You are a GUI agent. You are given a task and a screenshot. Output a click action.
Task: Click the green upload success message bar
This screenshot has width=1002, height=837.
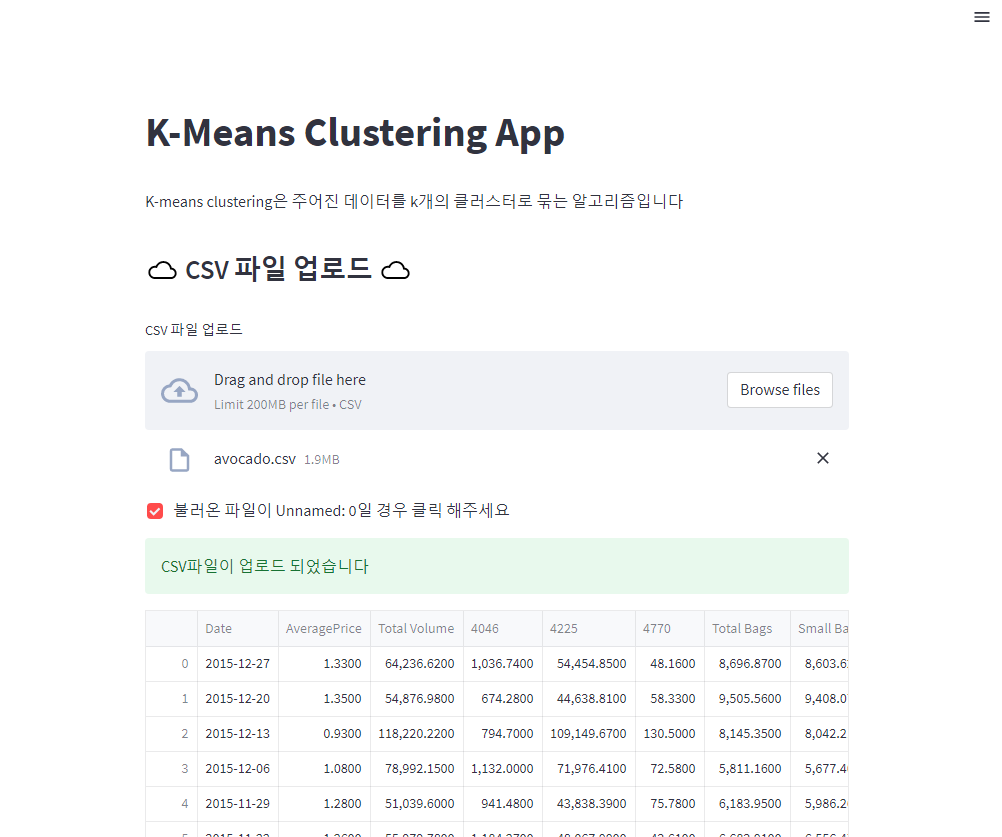click(x=497, y=565)
